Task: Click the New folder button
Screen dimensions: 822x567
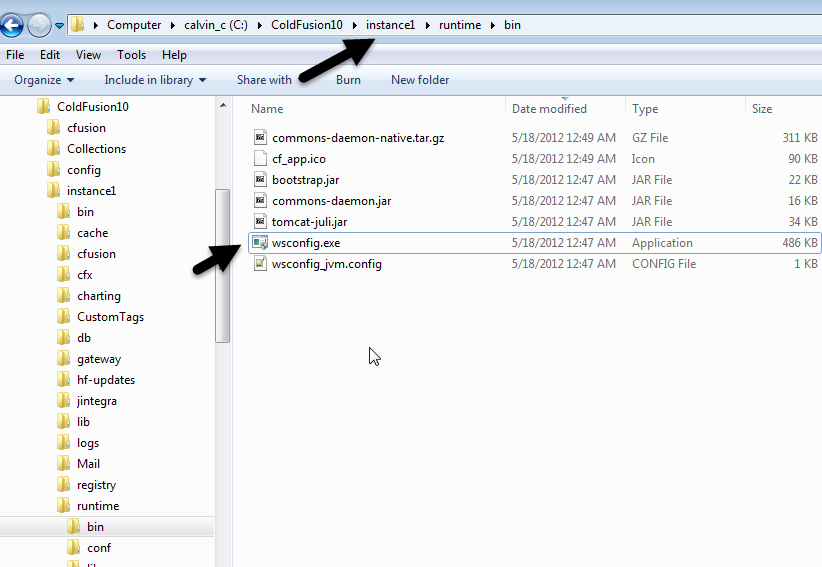Action: tap(420, 80)
